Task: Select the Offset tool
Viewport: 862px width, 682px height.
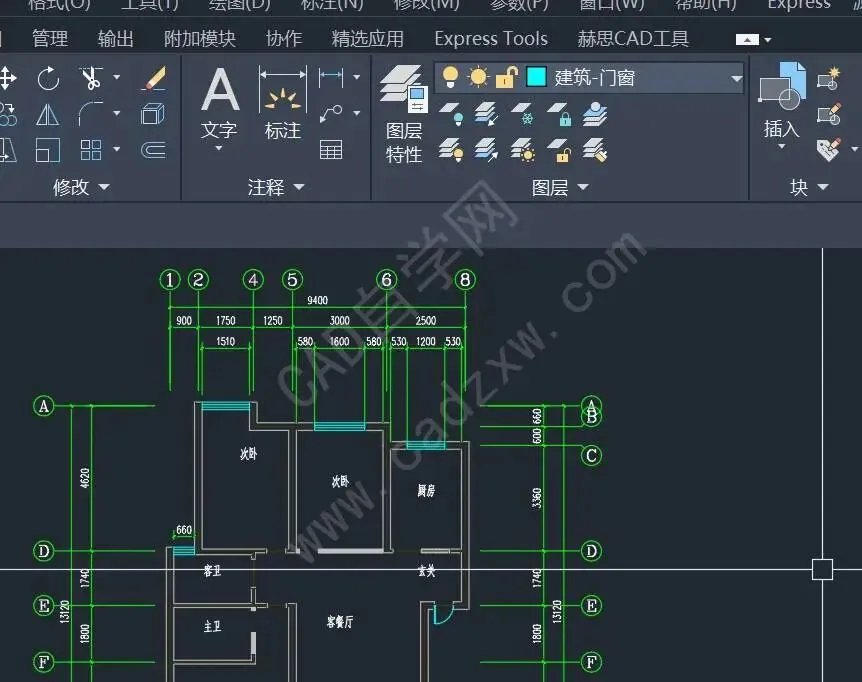Action: pos(153,149)
